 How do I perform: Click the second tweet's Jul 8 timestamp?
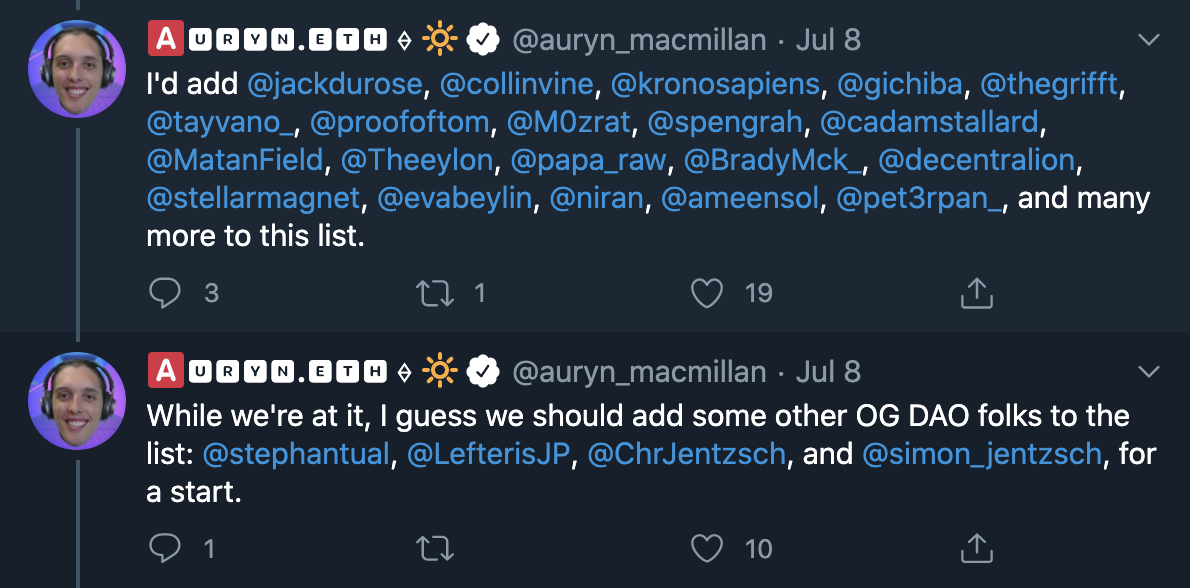827,372
